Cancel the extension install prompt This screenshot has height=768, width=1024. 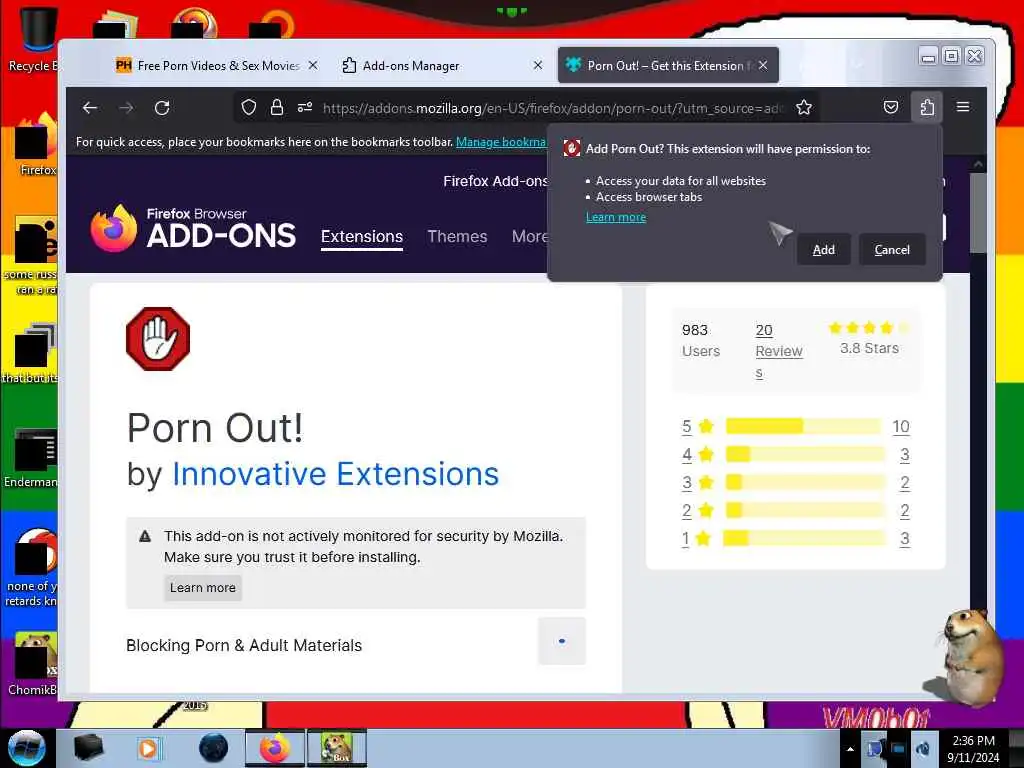coord(891,249)
